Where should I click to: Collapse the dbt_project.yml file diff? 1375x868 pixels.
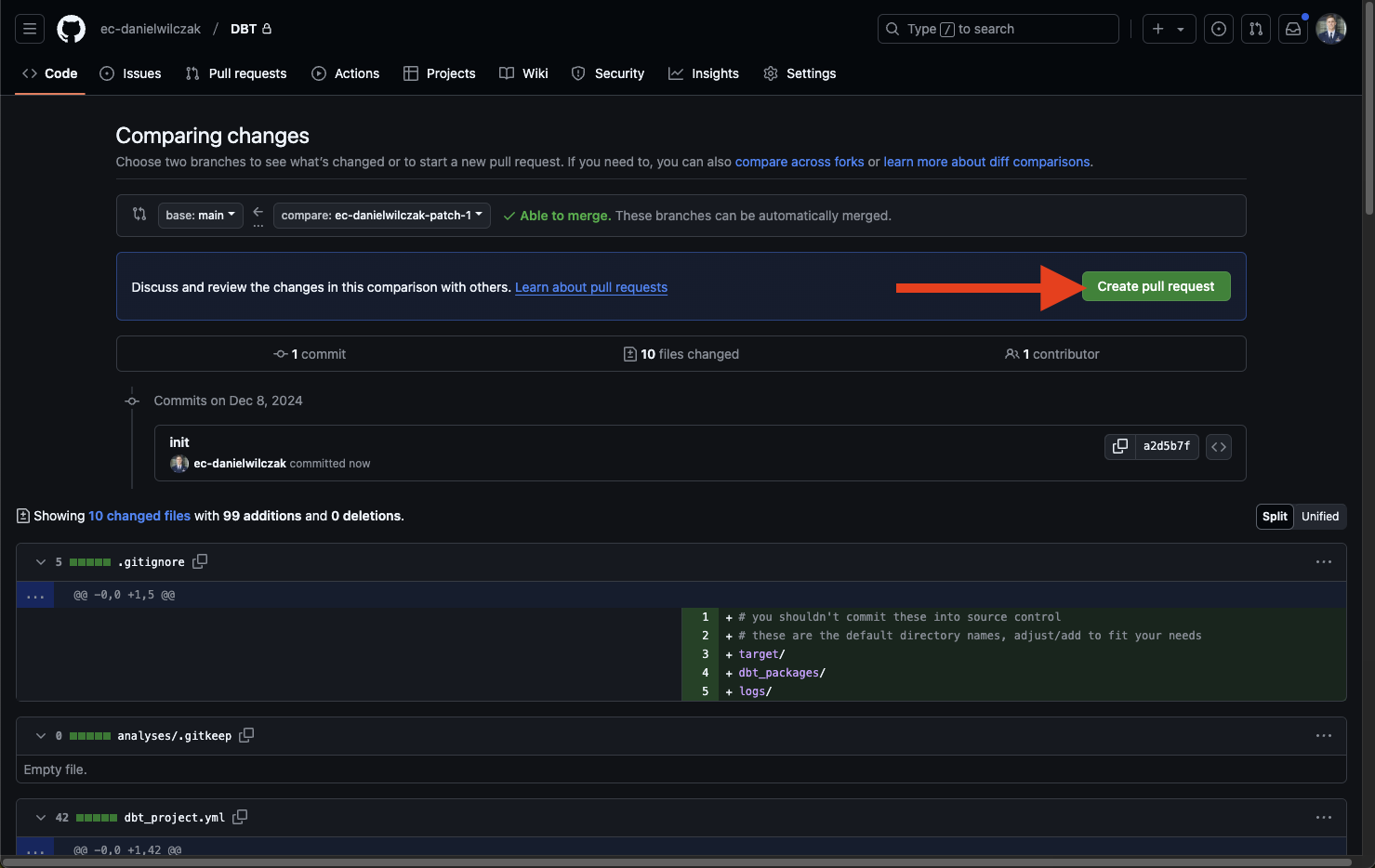click(40, 818)
